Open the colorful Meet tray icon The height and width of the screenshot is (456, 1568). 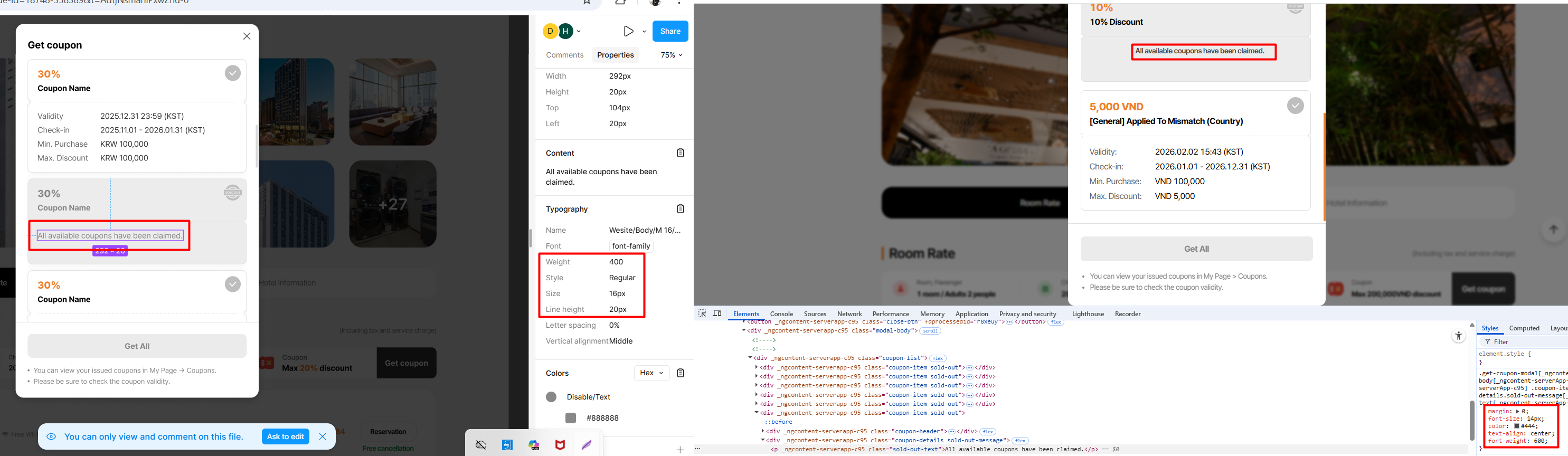point(534,445)
